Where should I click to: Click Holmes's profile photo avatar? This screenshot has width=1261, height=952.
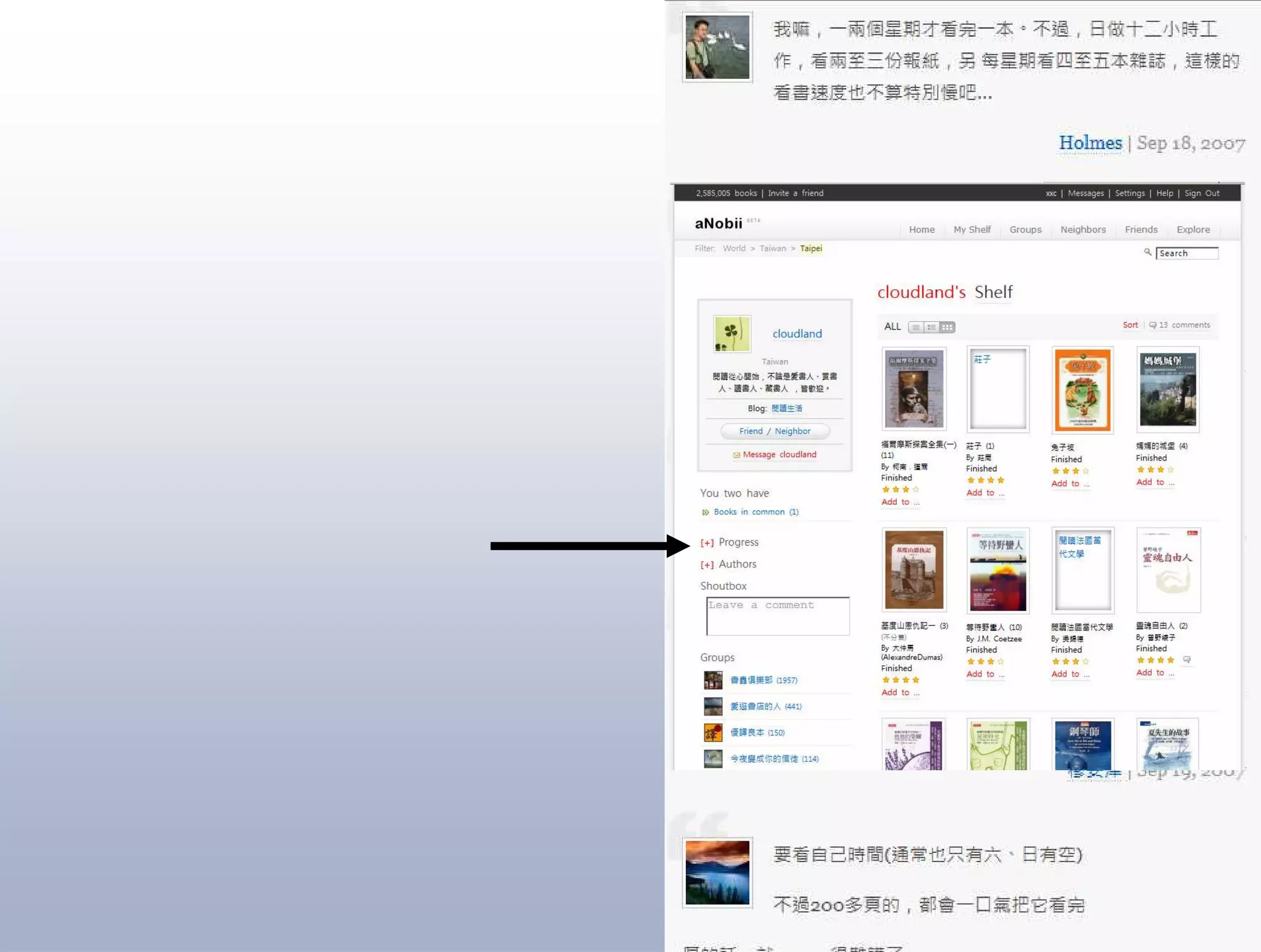[x=717, y=47]
